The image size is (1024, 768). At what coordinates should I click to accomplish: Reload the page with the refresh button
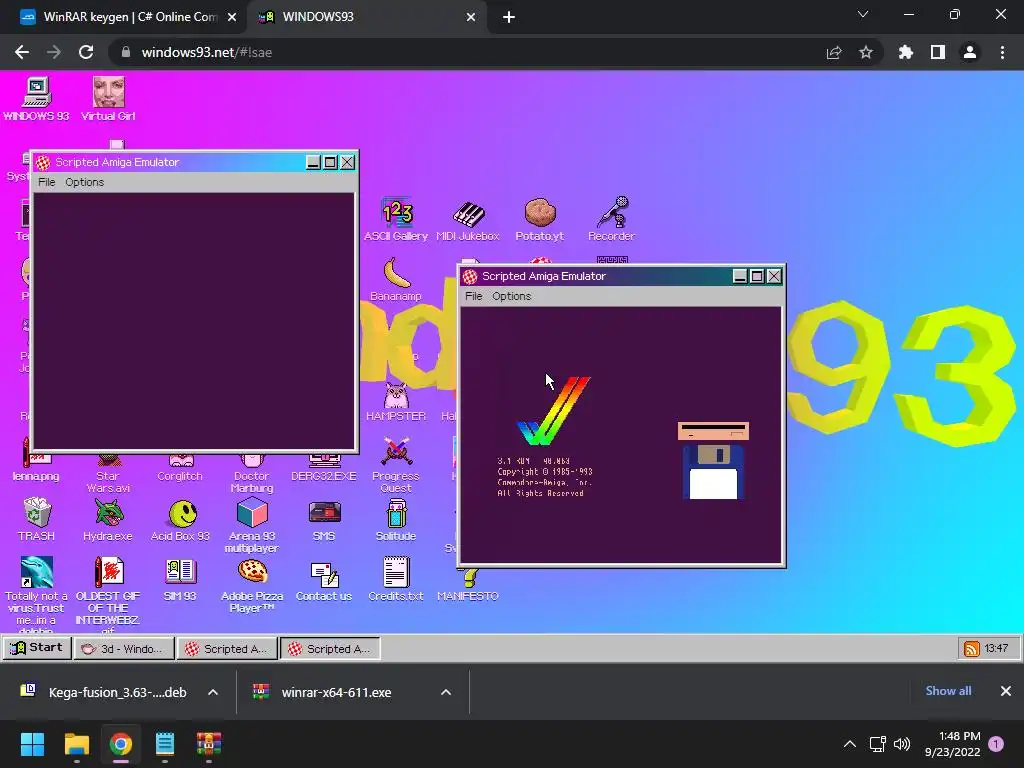(86, 52)
